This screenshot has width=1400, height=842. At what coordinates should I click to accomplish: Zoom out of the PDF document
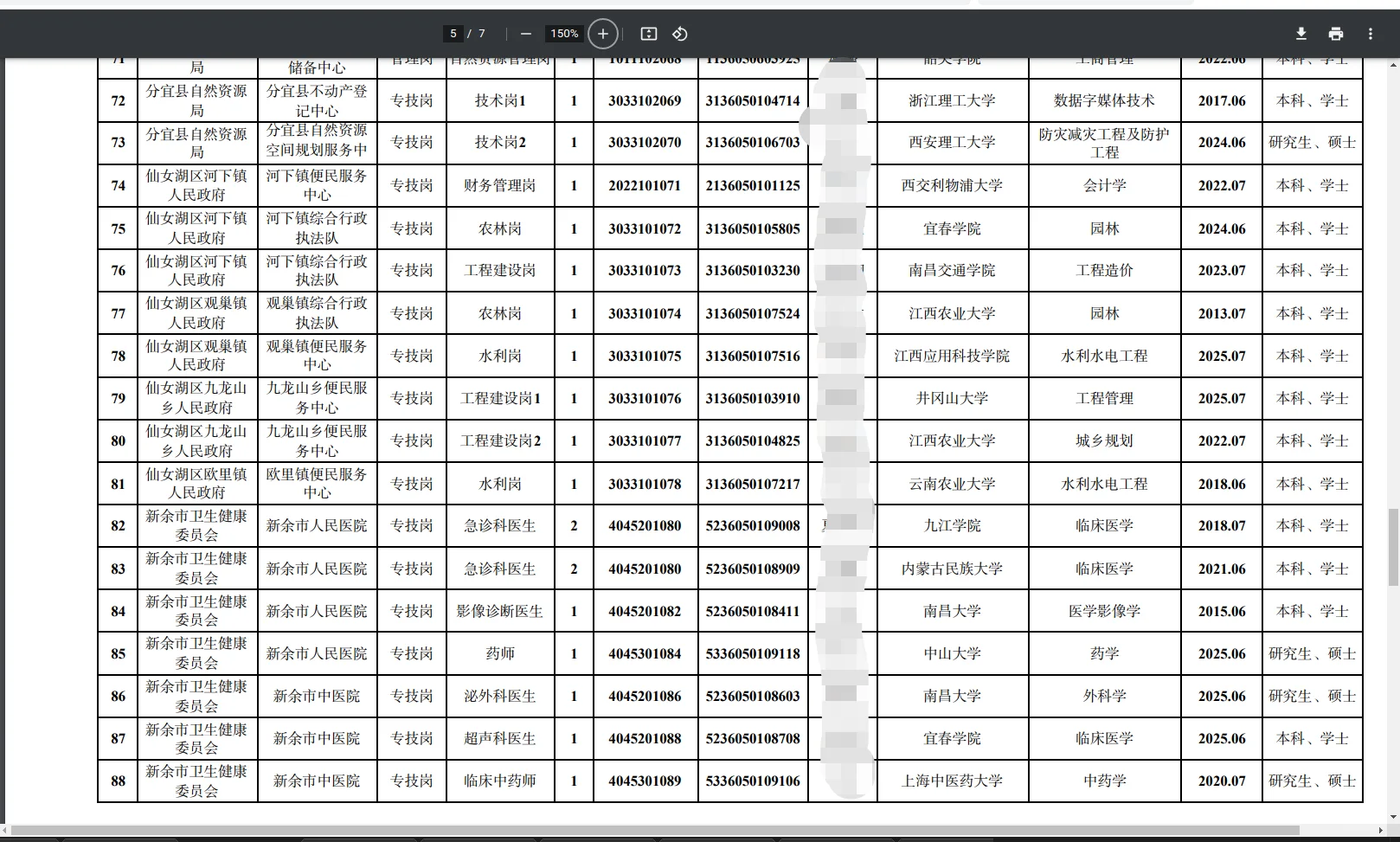pyautogui.click(x=525, y=33)
